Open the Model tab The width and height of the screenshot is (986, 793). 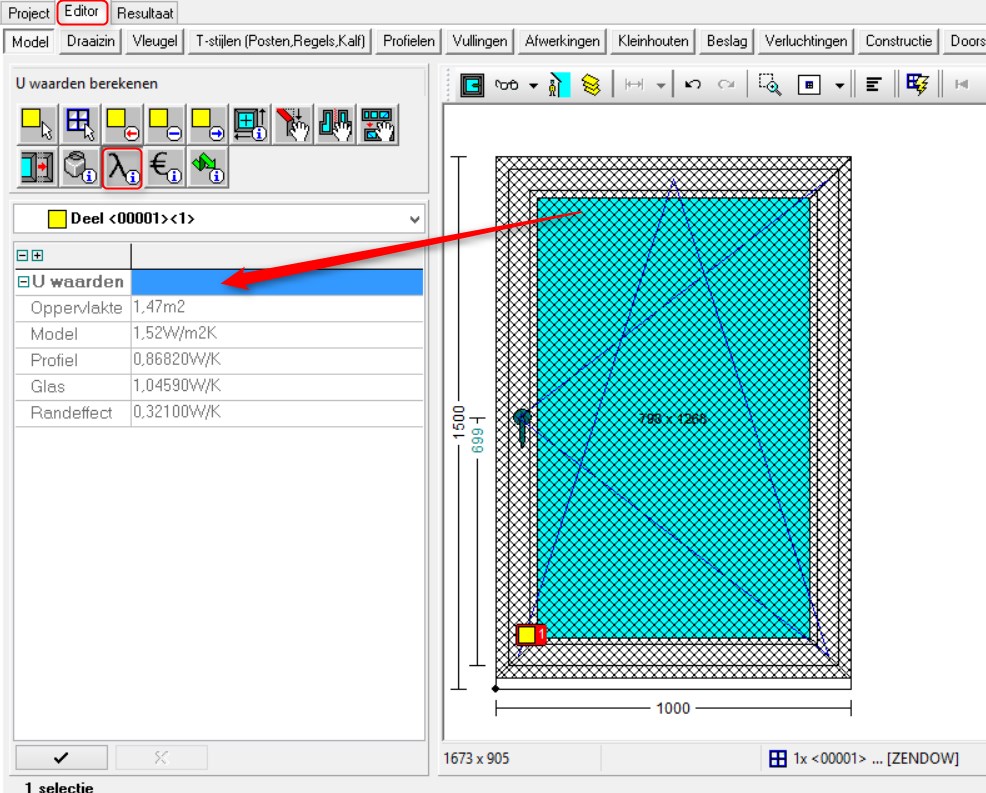30,42
